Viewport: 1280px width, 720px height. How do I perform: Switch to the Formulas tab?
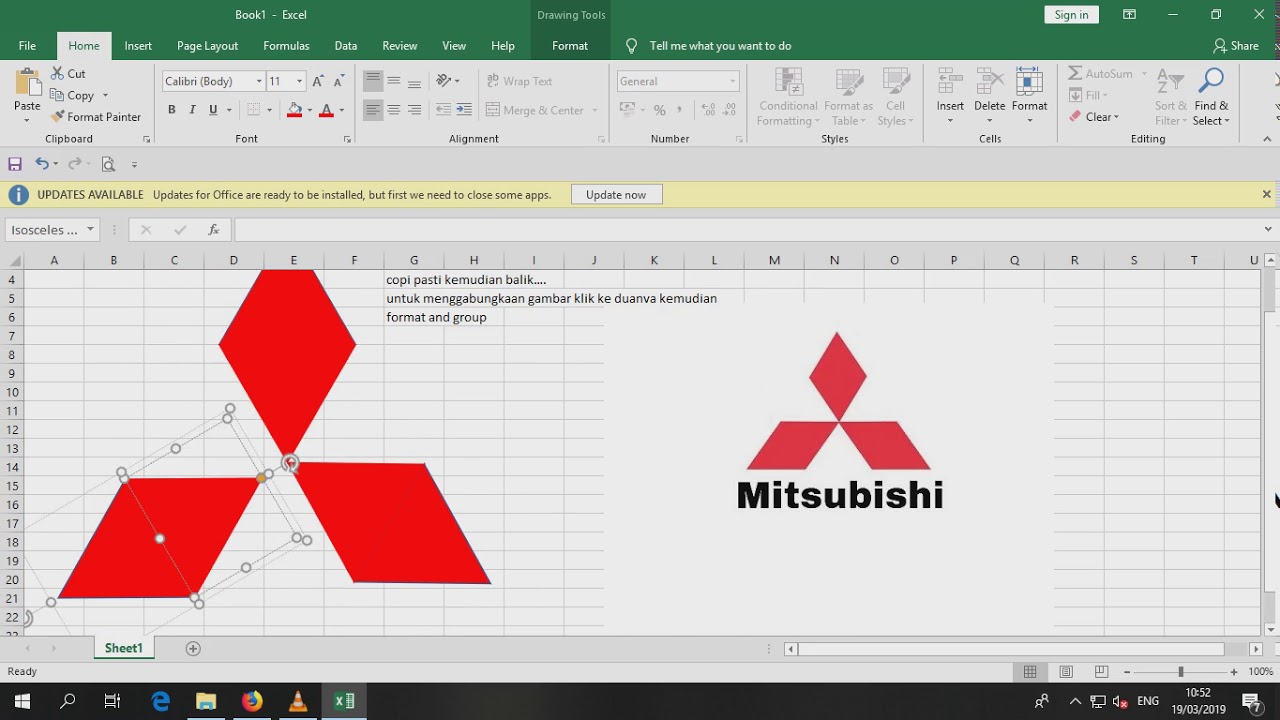coord(286,46)
